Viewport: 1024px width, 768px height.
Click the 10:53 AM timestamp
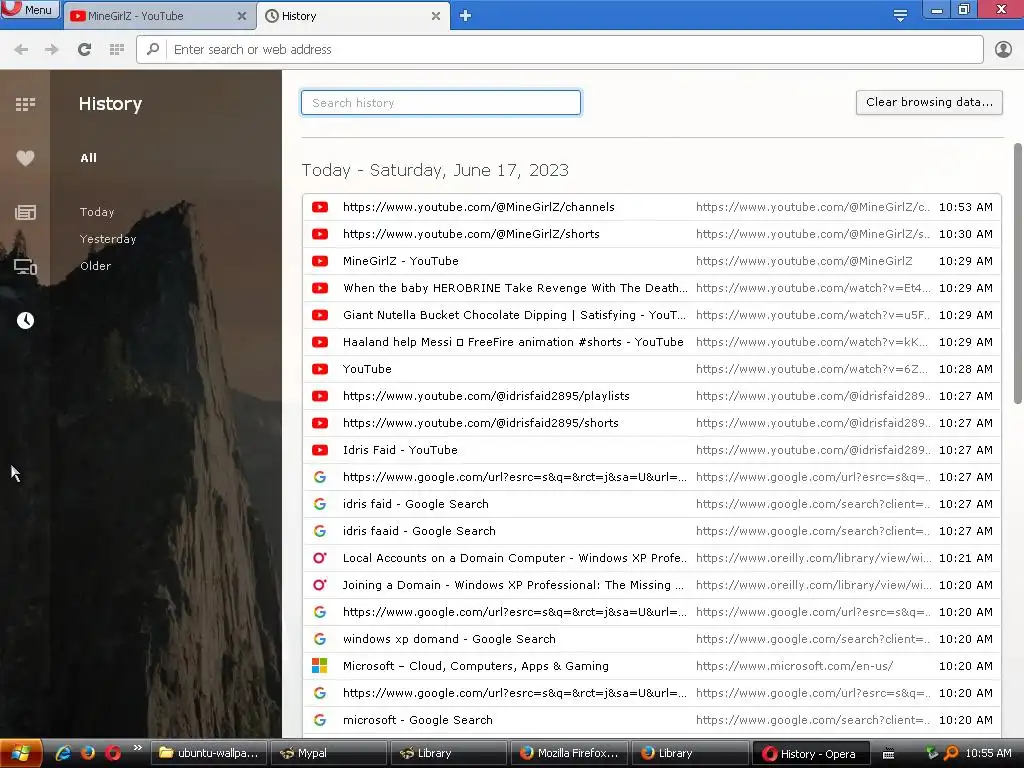click(965, 207)
